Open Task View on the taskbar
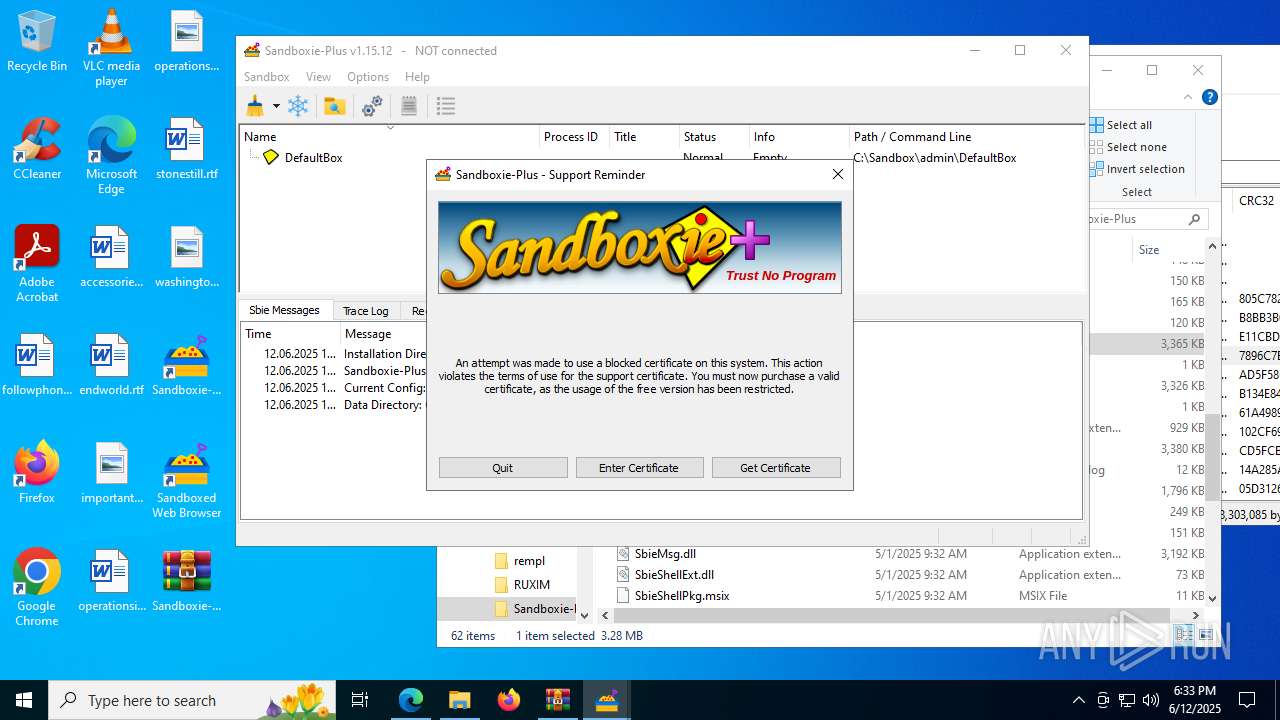The height and width of the screenshot is (720, 1280). click(360, 700)
